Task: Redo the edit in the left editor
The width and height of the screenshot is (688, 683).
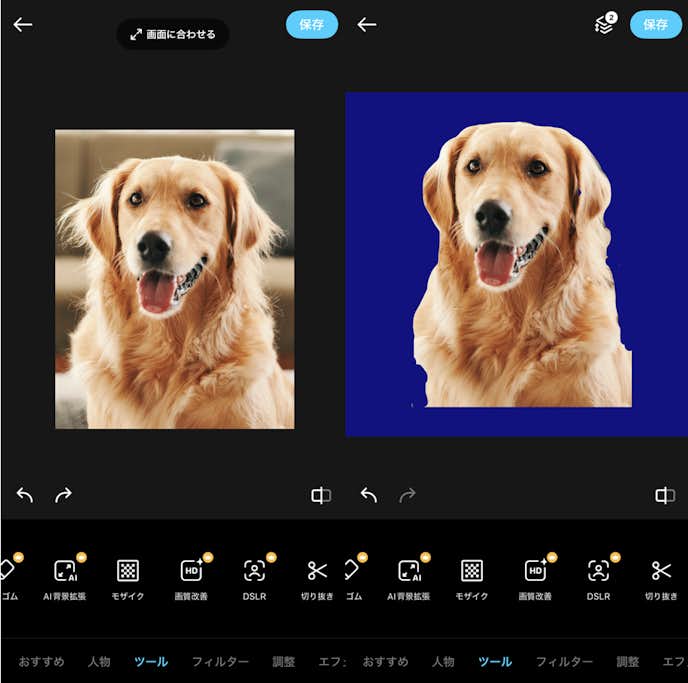Action: tap(63, 495)
